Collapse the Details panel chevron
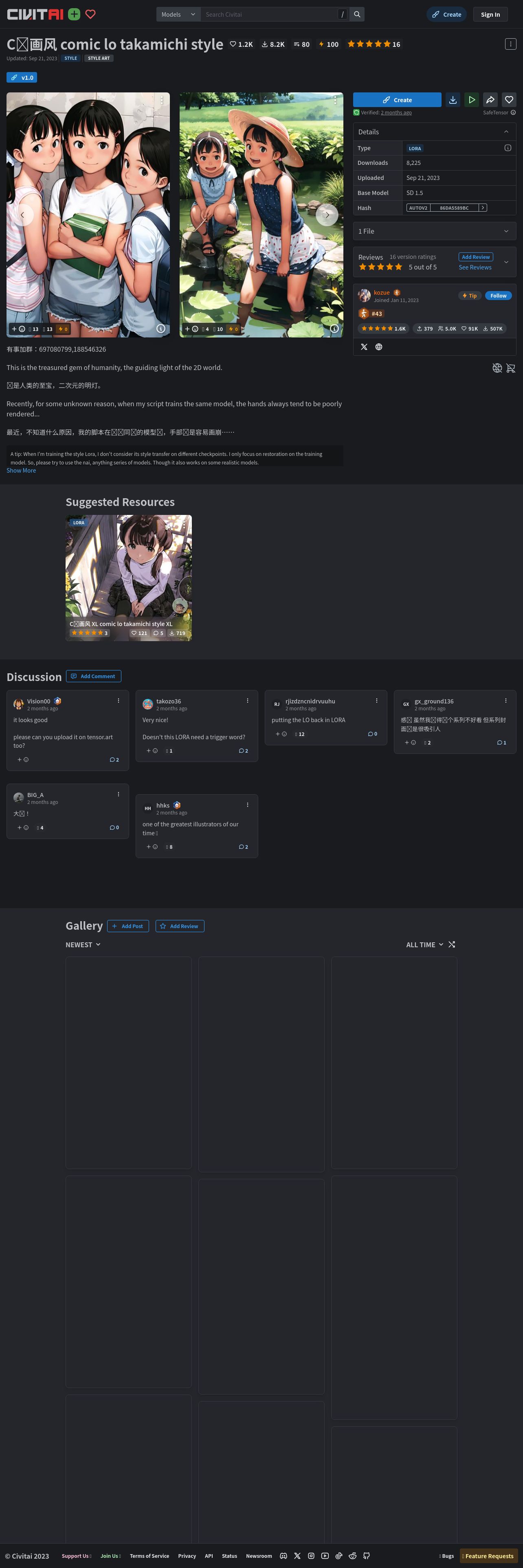The image size is (523, 1568). pos(506,132)
